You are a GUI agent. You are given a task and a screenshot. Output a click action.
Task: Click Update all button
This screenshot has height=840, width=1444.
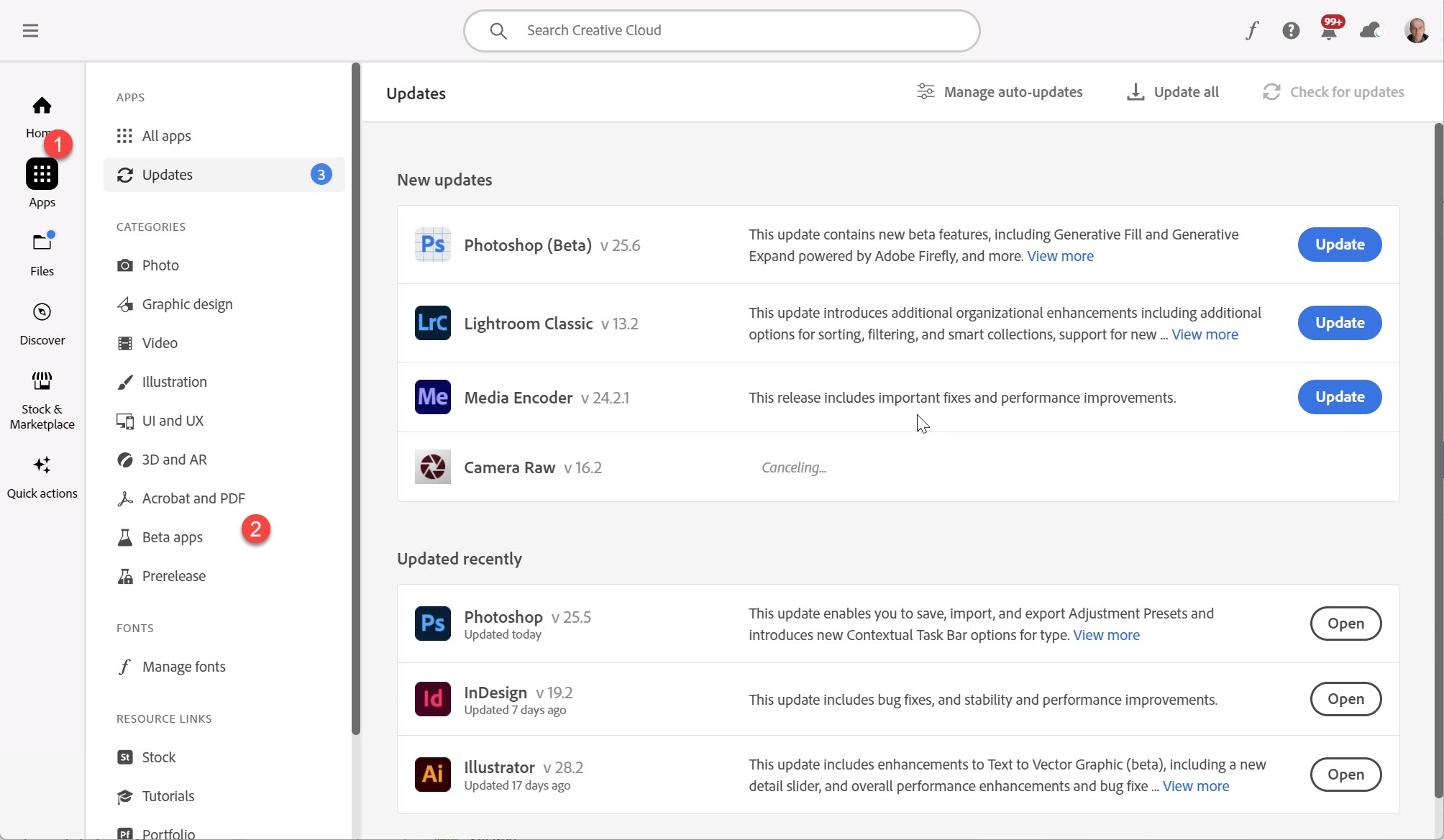1172,92
